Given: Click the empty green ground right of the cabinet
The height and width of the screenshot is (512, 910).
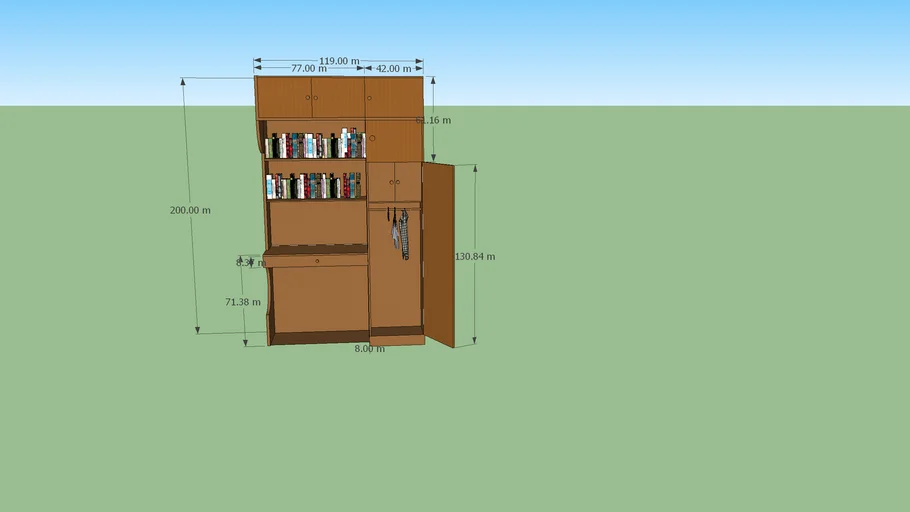Looking at the screenshot, I should (680, 300).
